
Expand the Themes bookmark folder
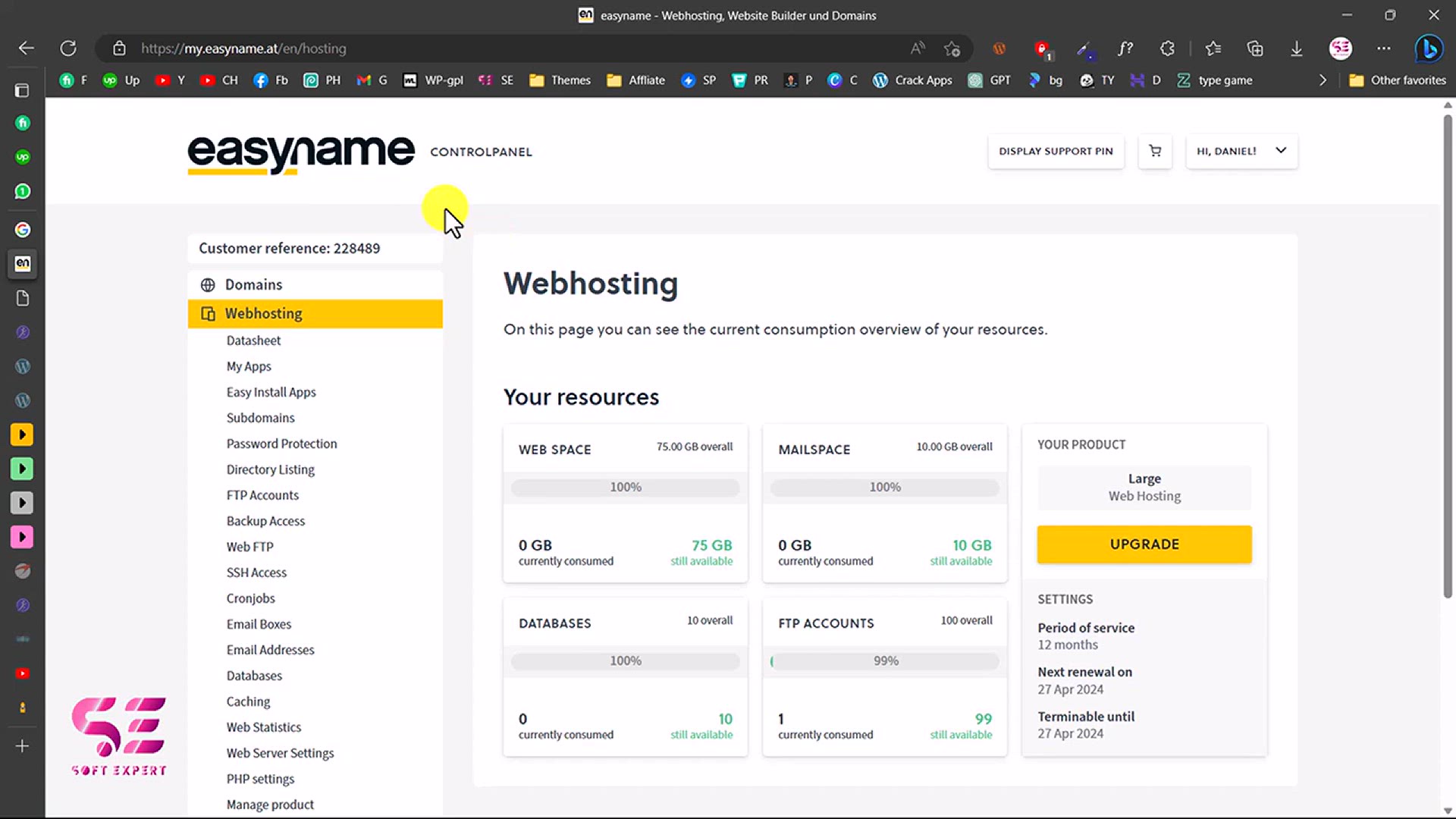tap(560, 80)
